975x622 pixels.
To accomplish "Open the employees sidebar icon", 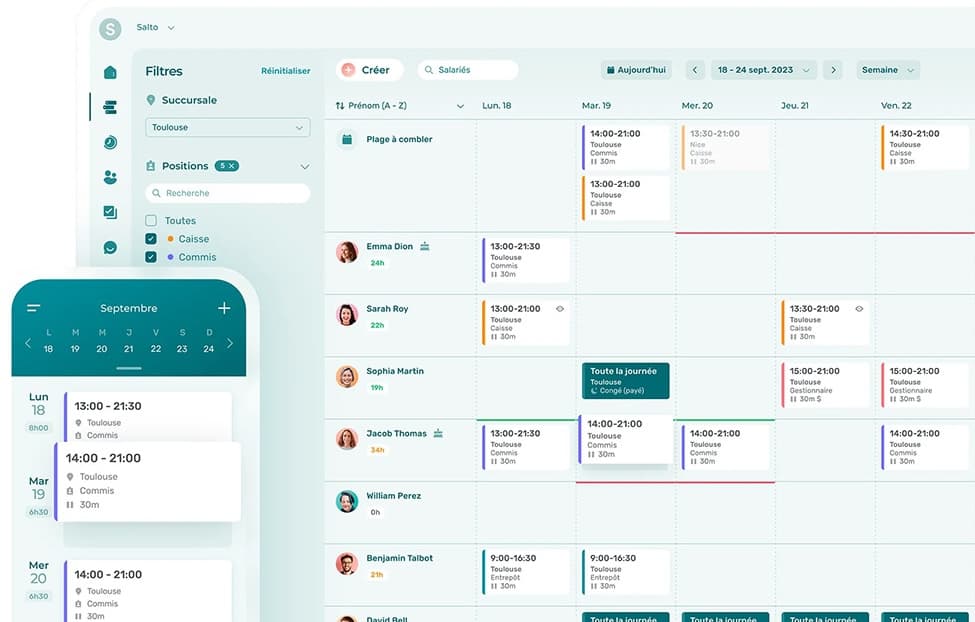I will 110,177.
